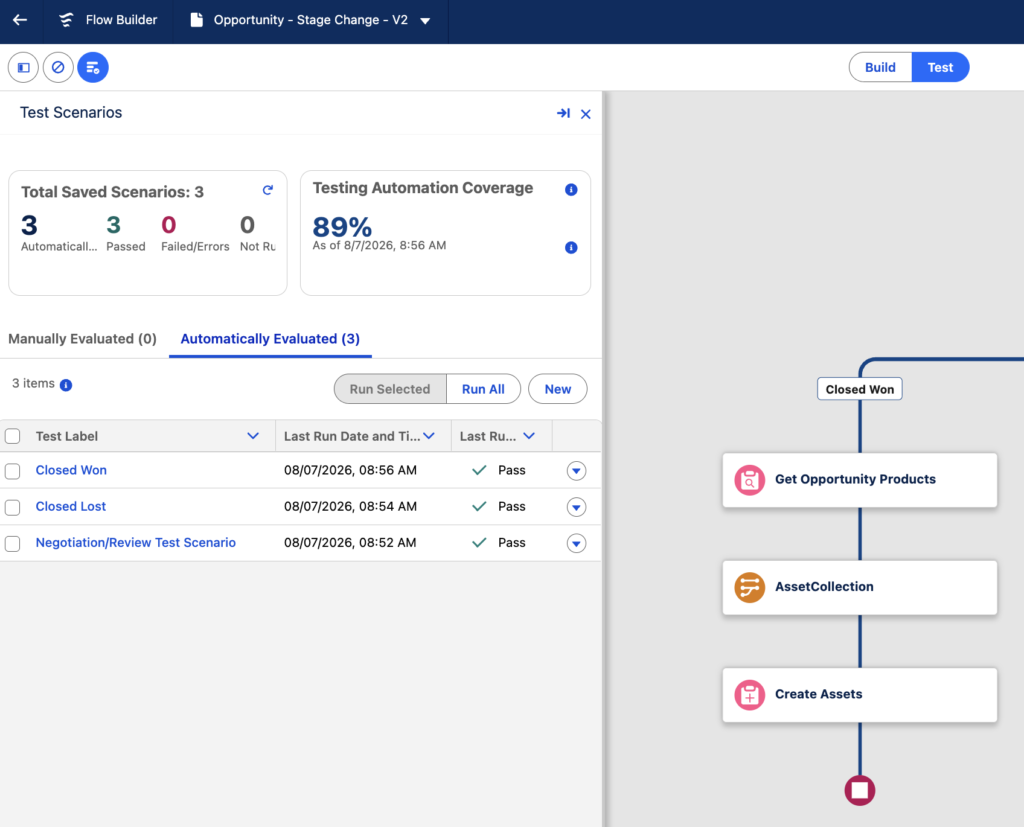Click the pass checkmark in the Negotiation/Review row
This screenshot has height=827, width=1024.
pos(479,543)
